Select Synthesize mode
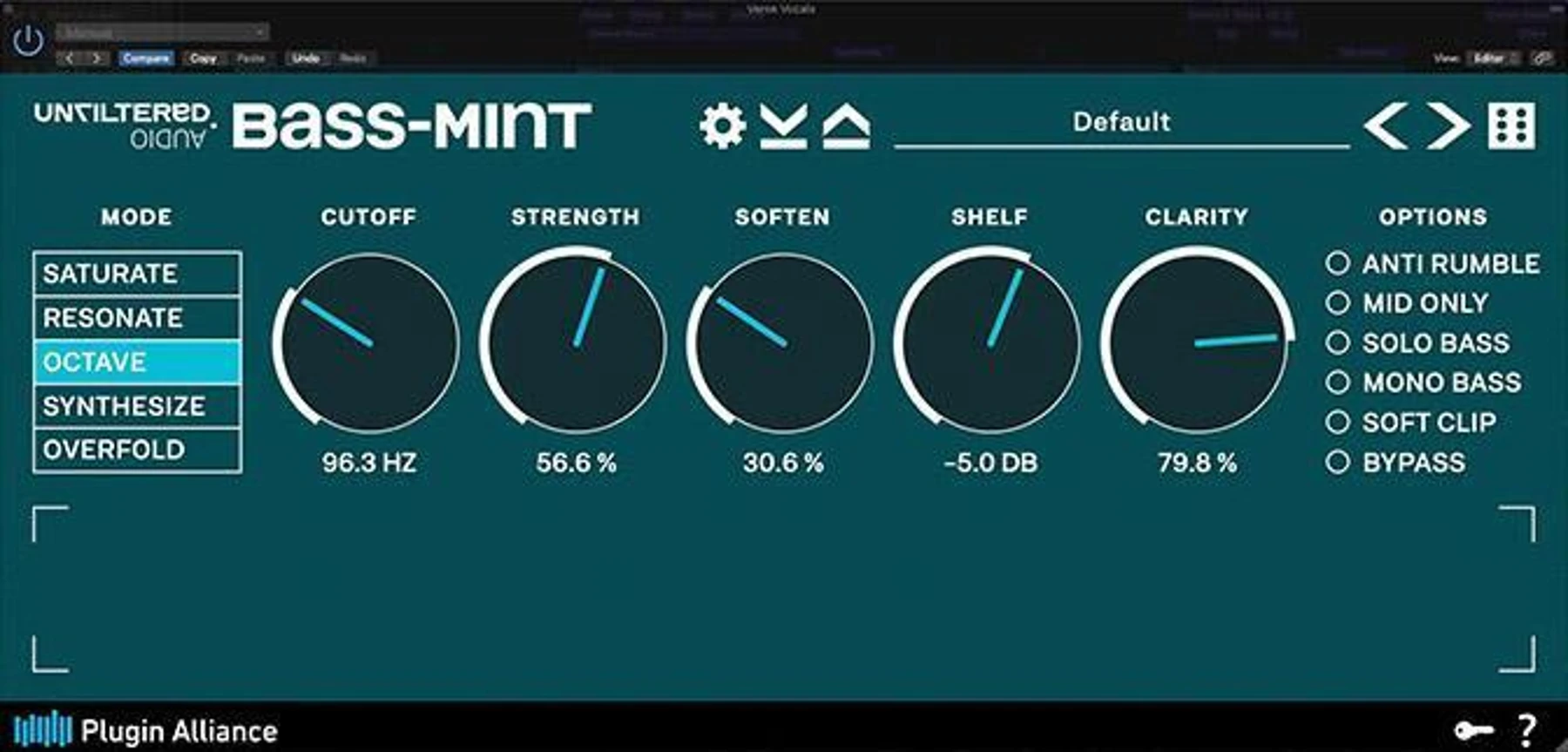The height and width of the screenshot is (752, 1568). (138, 406)
